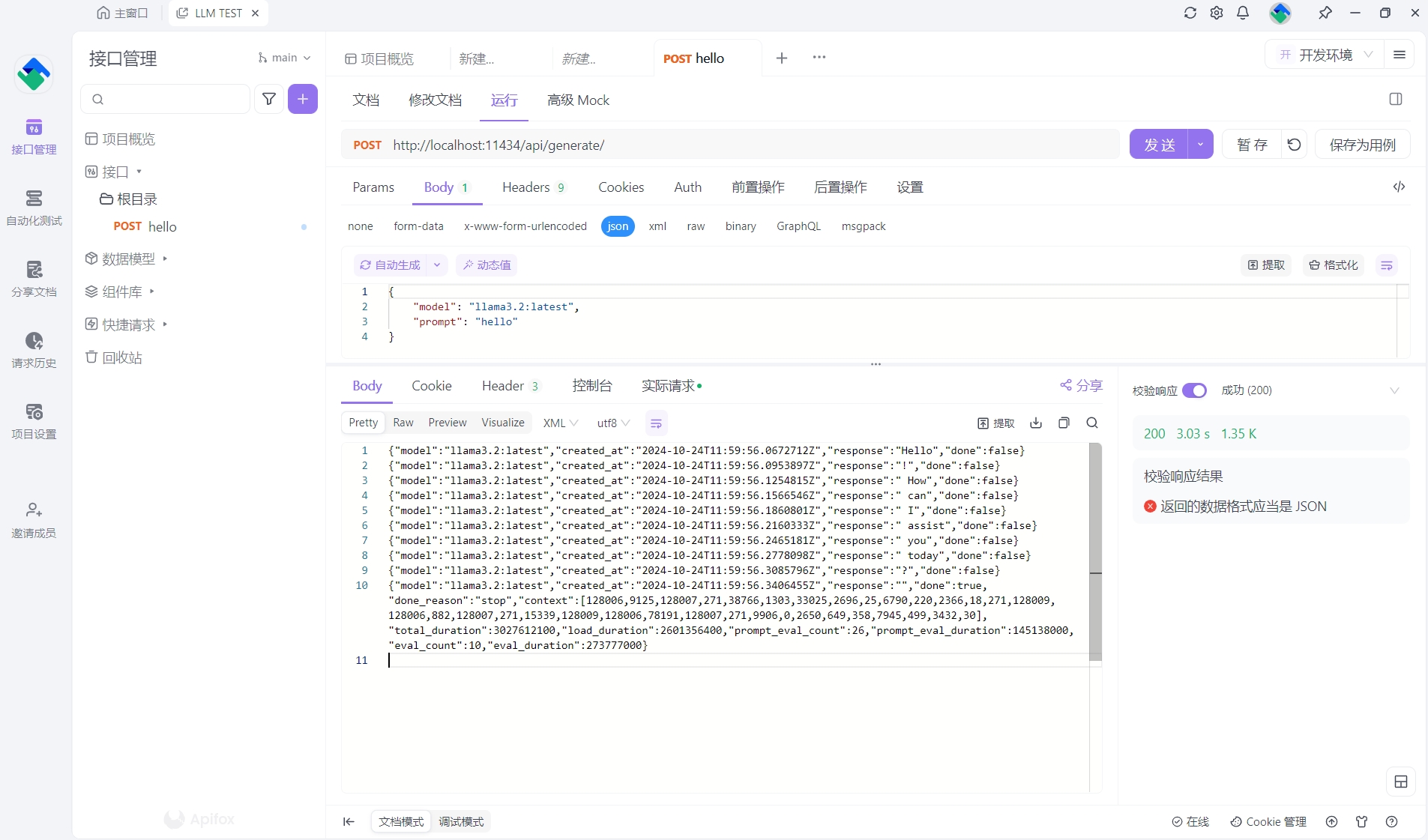Screen dimensions: 1428x840
Task: Expand the 成功 (200) response dropdown
Action: [x=1394, y=390]
